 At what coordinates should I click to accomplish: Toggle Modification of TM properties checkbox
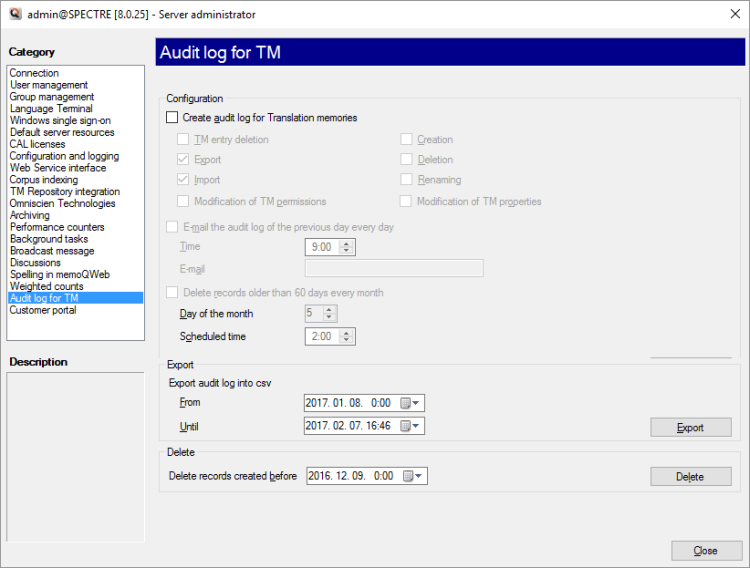(x=406, y=201)
